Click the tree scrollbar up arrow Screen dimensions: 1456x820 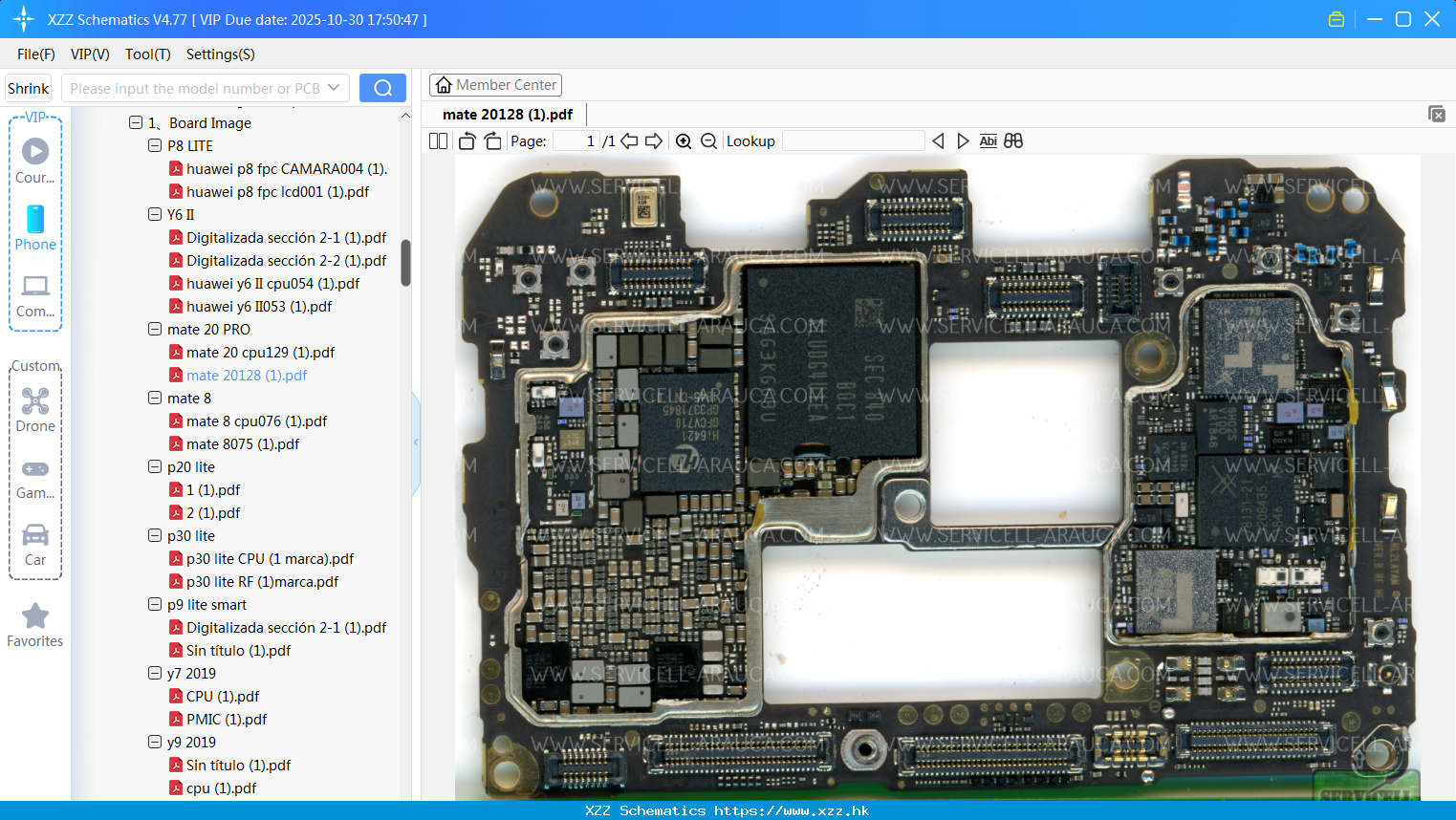click(x=405, y=116)
